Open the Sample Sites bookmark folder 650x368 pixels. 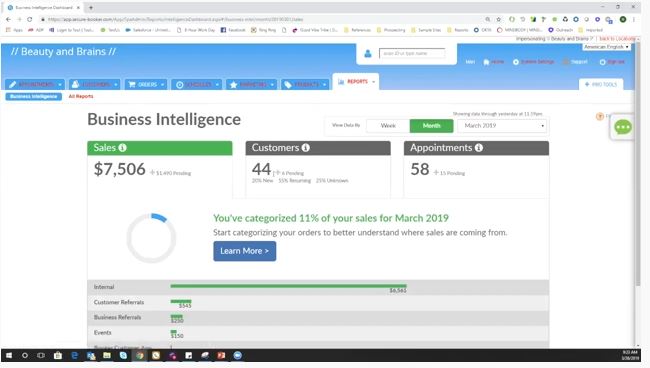pyautogui.click(x=426, y=30)
